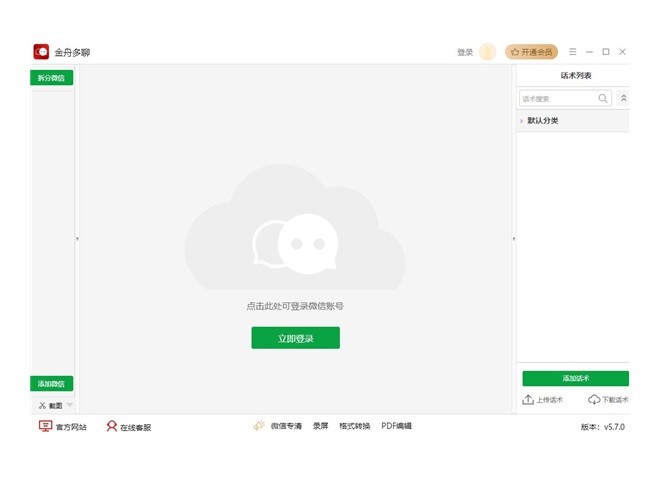Screen dimensions: 668x491
Task: Click the central WeChat cloud login image
Action: click(295, 228)
